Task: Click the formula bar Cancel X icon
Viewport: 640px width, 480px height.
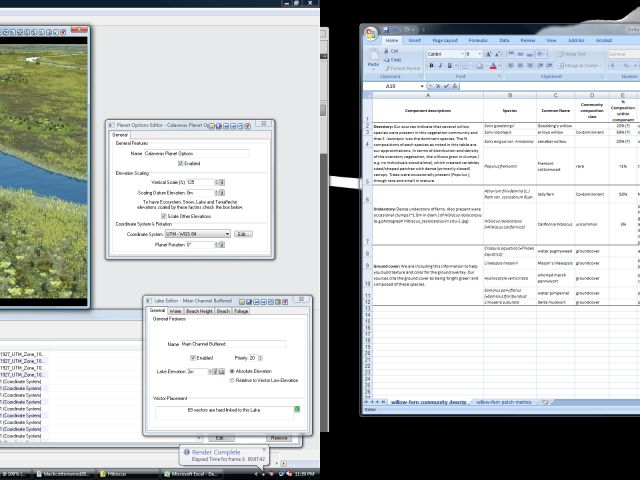Action: [x=438, y=86]
